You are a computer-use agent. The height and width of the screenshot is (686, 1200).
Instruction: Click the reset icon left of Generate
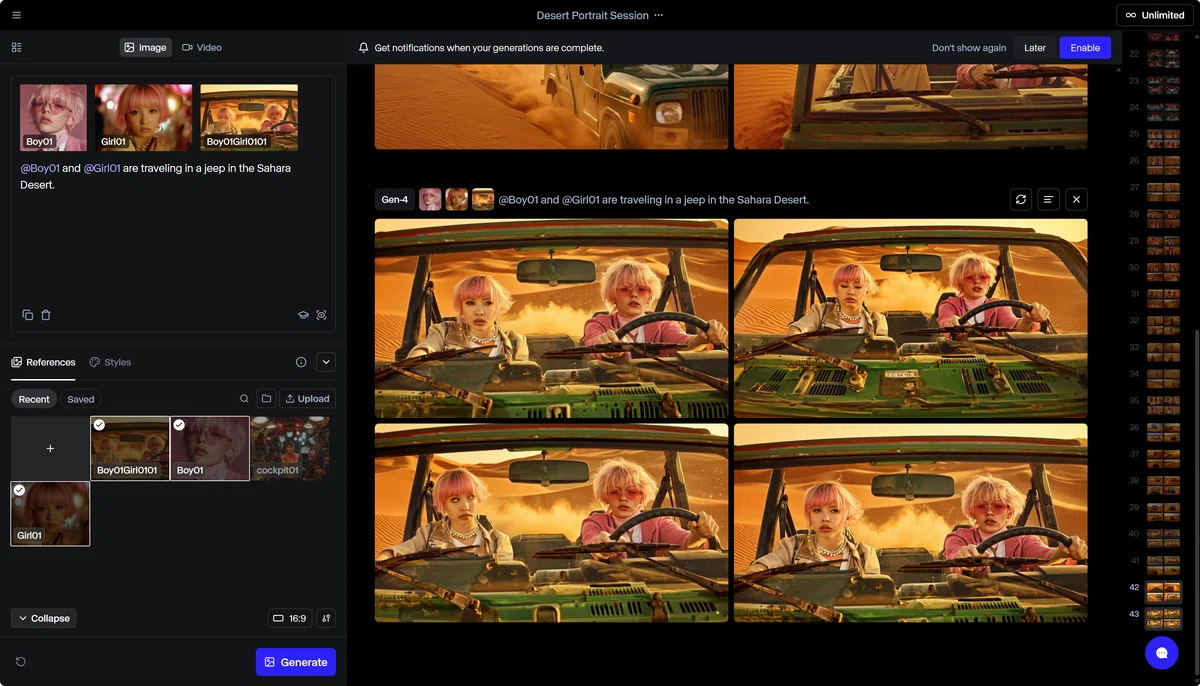pyautogui.click(x=21, y=662)
